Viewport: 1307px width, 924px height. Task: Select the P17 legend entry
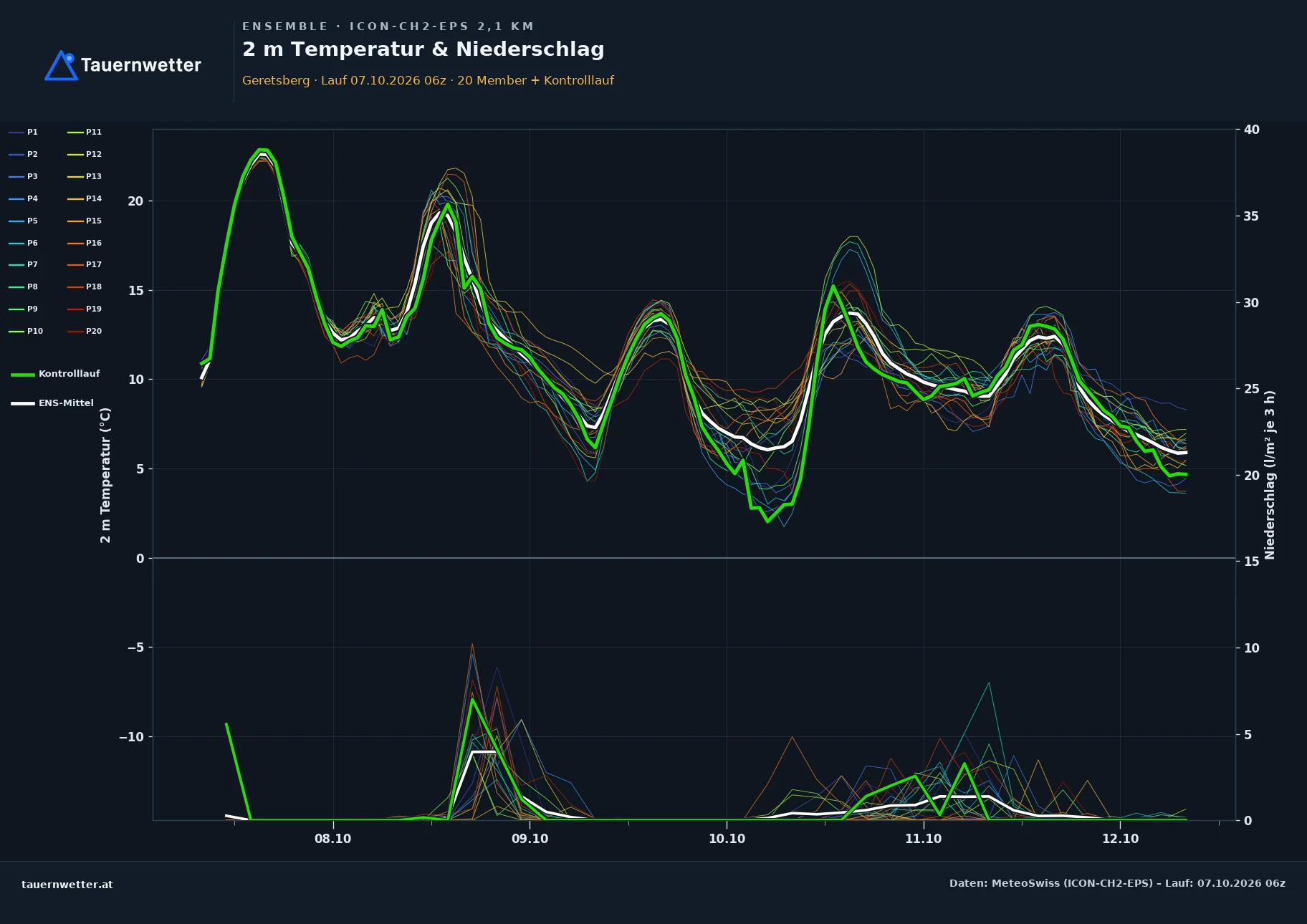(85, 264)
